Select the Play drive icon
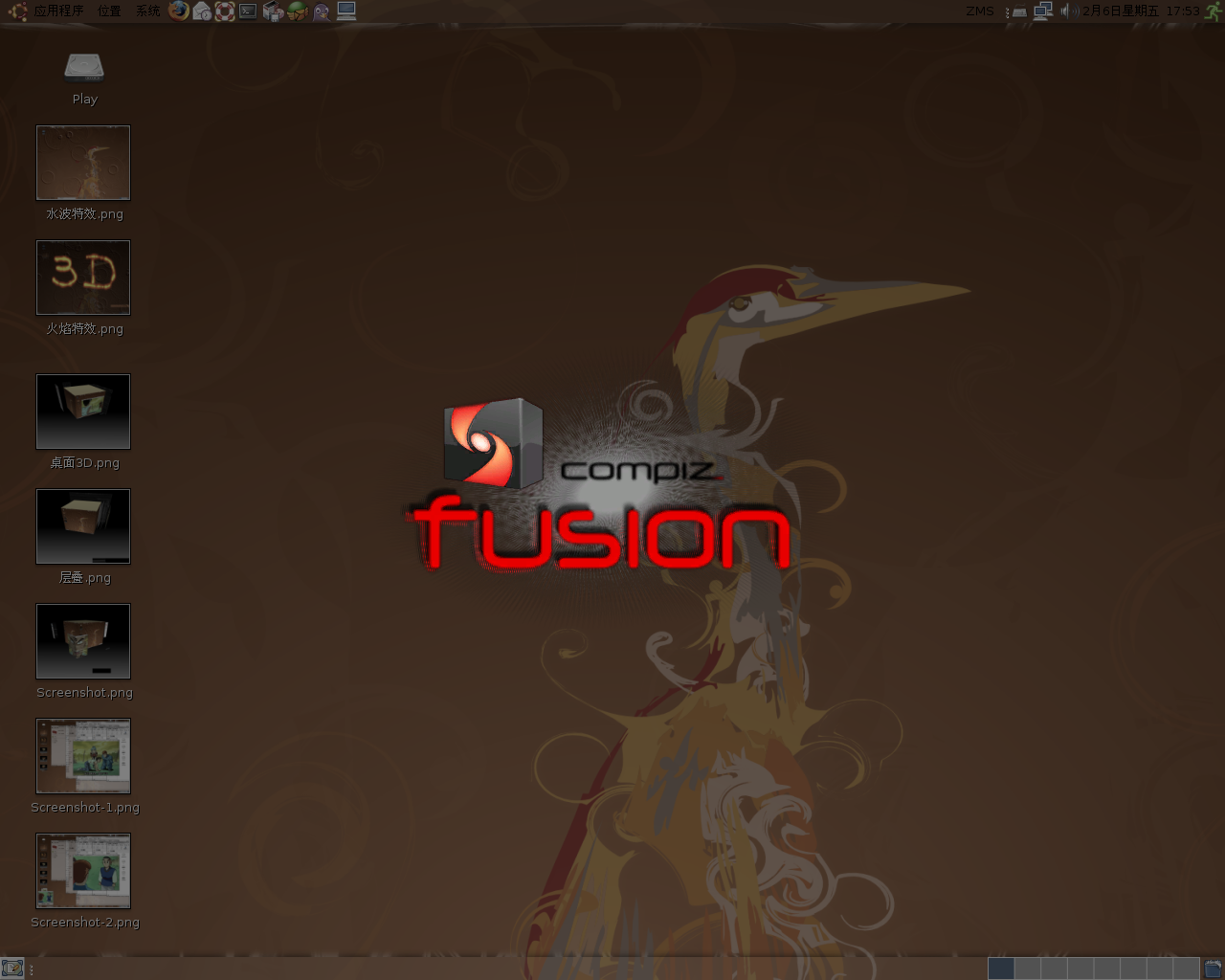The width and height of the screenshot is (1225, 980). coord(84,67)
